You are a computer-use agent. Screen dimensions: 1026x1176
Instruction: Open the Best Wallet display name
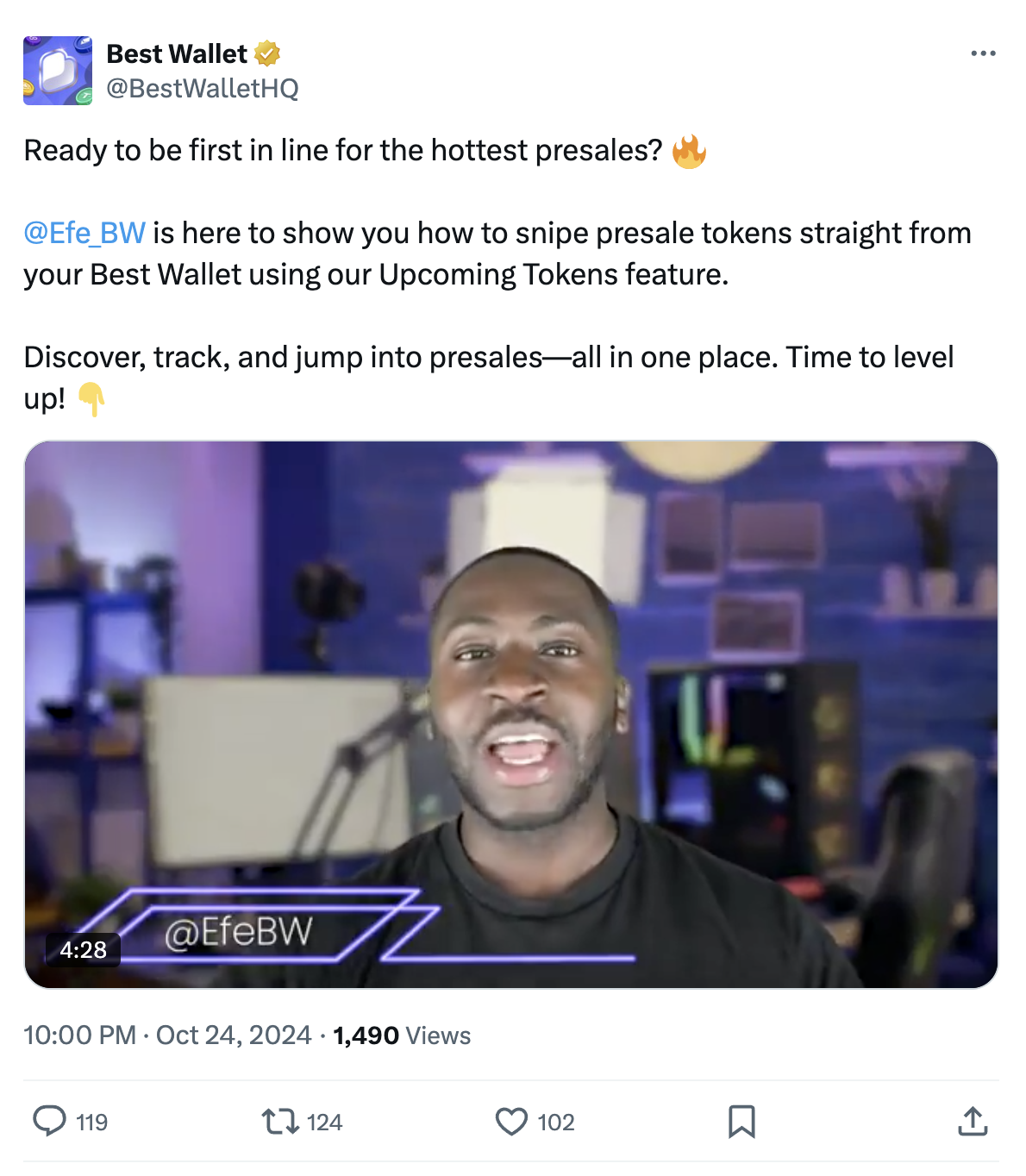pyautogui.click(x=177, y=53)
